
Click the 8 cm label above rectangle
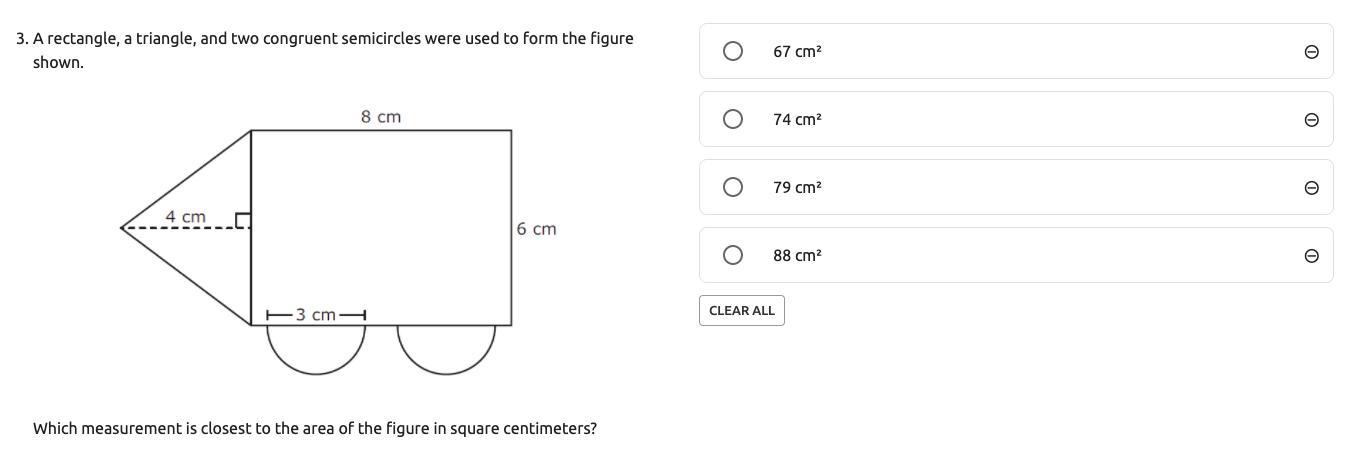pos(381,117)
